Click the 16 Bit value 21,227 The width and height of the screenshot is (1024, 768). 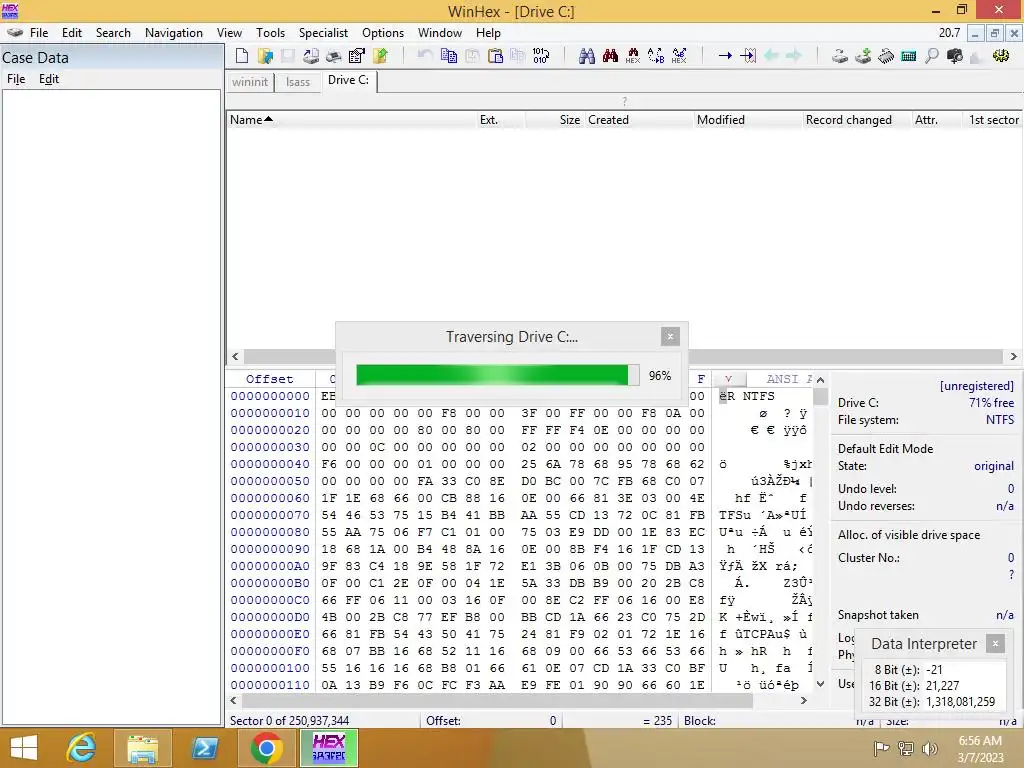pos(942,686)
